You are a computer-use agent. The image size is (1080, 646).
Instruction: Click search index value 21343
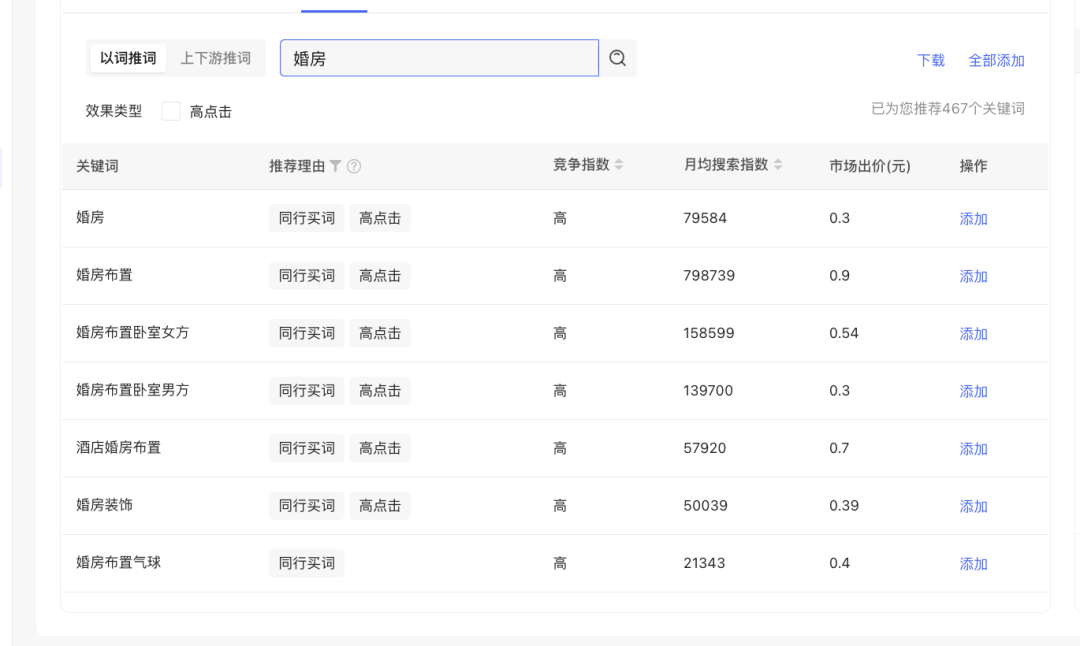click(704, 563)
